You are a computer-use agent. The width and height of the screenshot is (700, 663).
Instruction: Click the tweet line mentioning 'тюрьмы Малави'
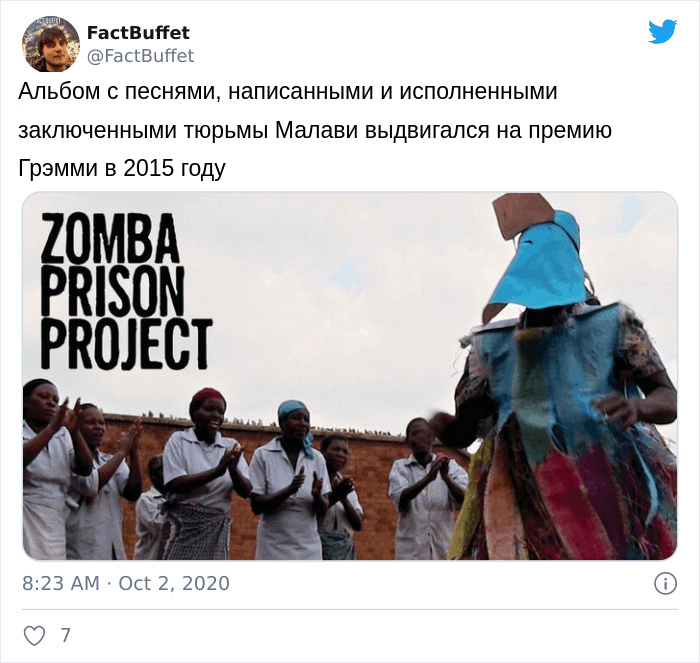pos(315,130)
